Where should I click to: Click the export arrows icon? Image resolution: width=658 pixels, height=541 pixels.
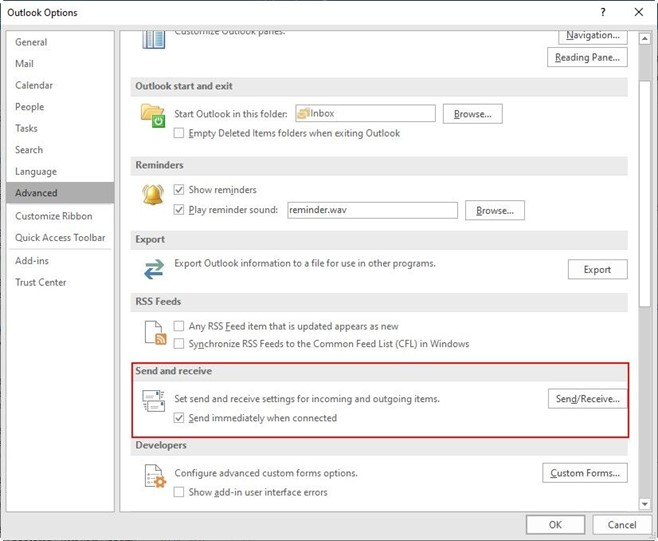click(154, 269)
